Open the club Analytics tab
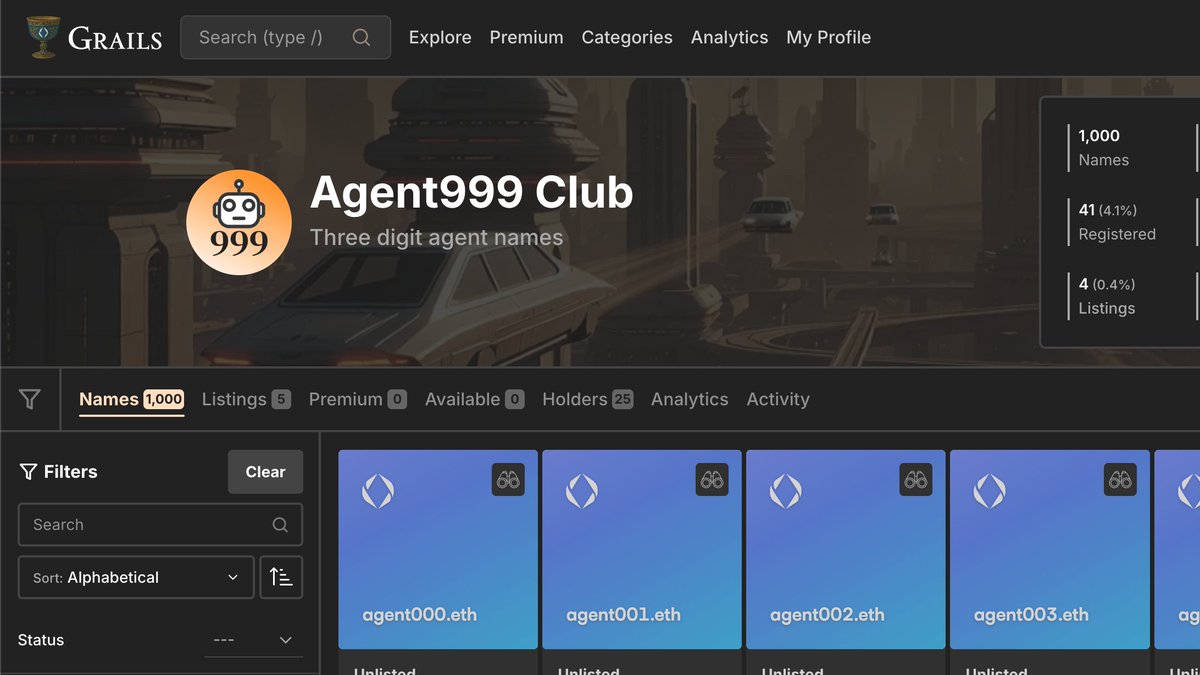 [689, 399]
